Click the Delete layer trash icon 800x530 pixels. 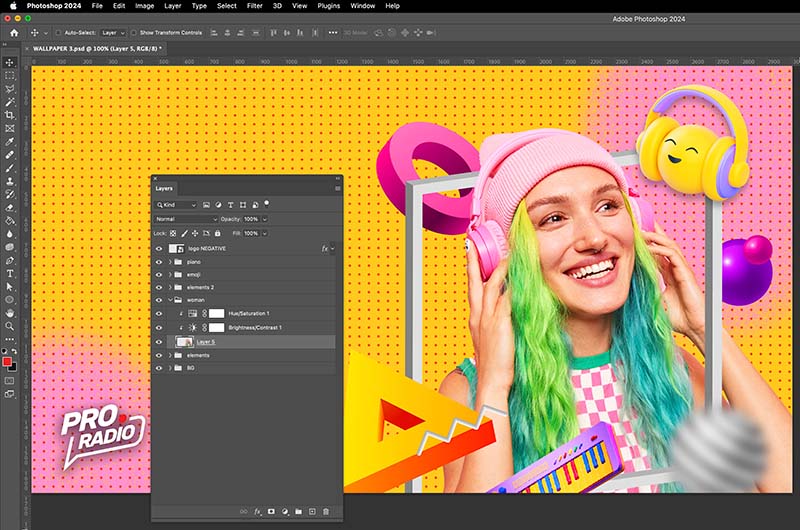coord(326,511)
